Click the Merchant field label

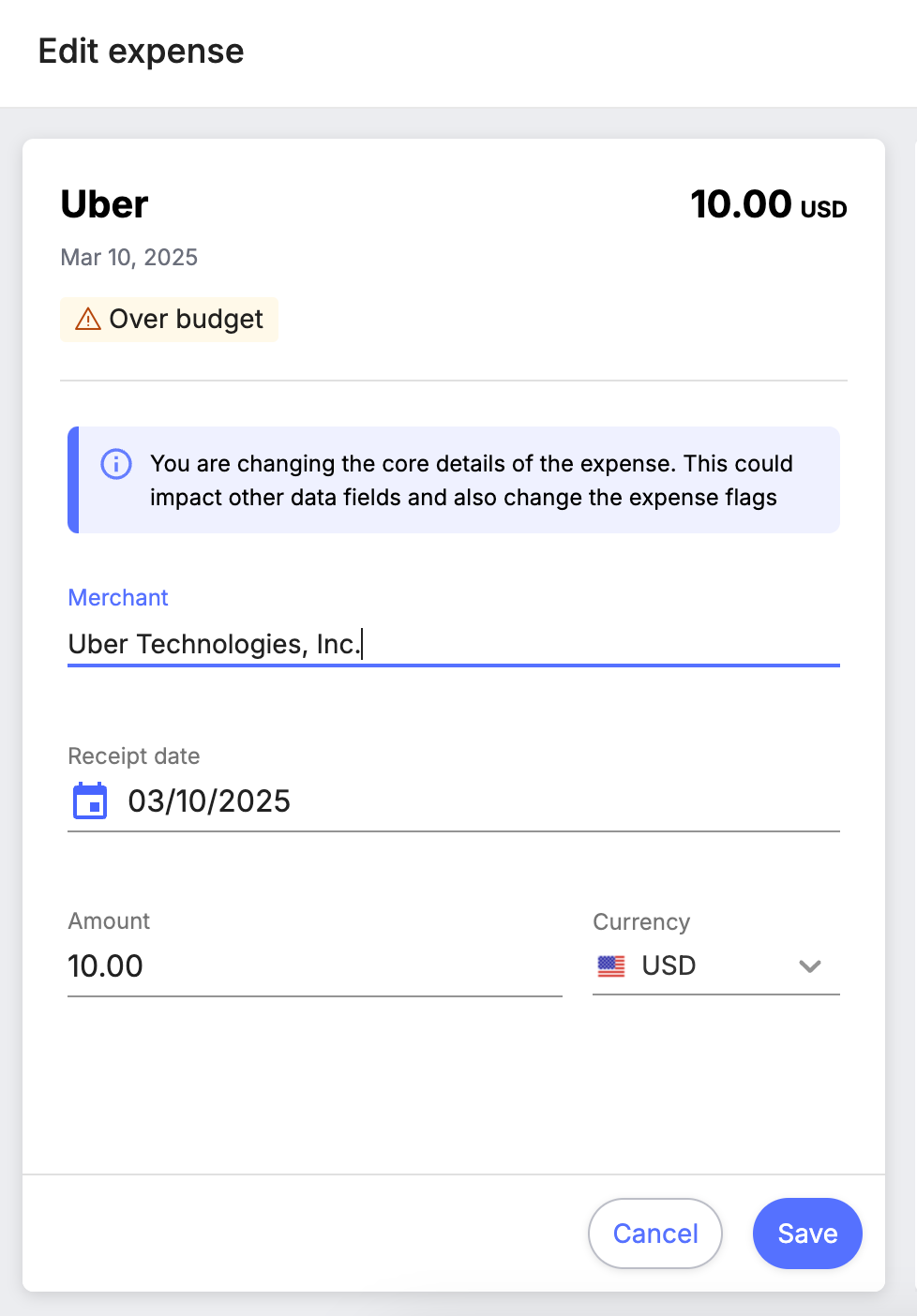pos(118,598)
